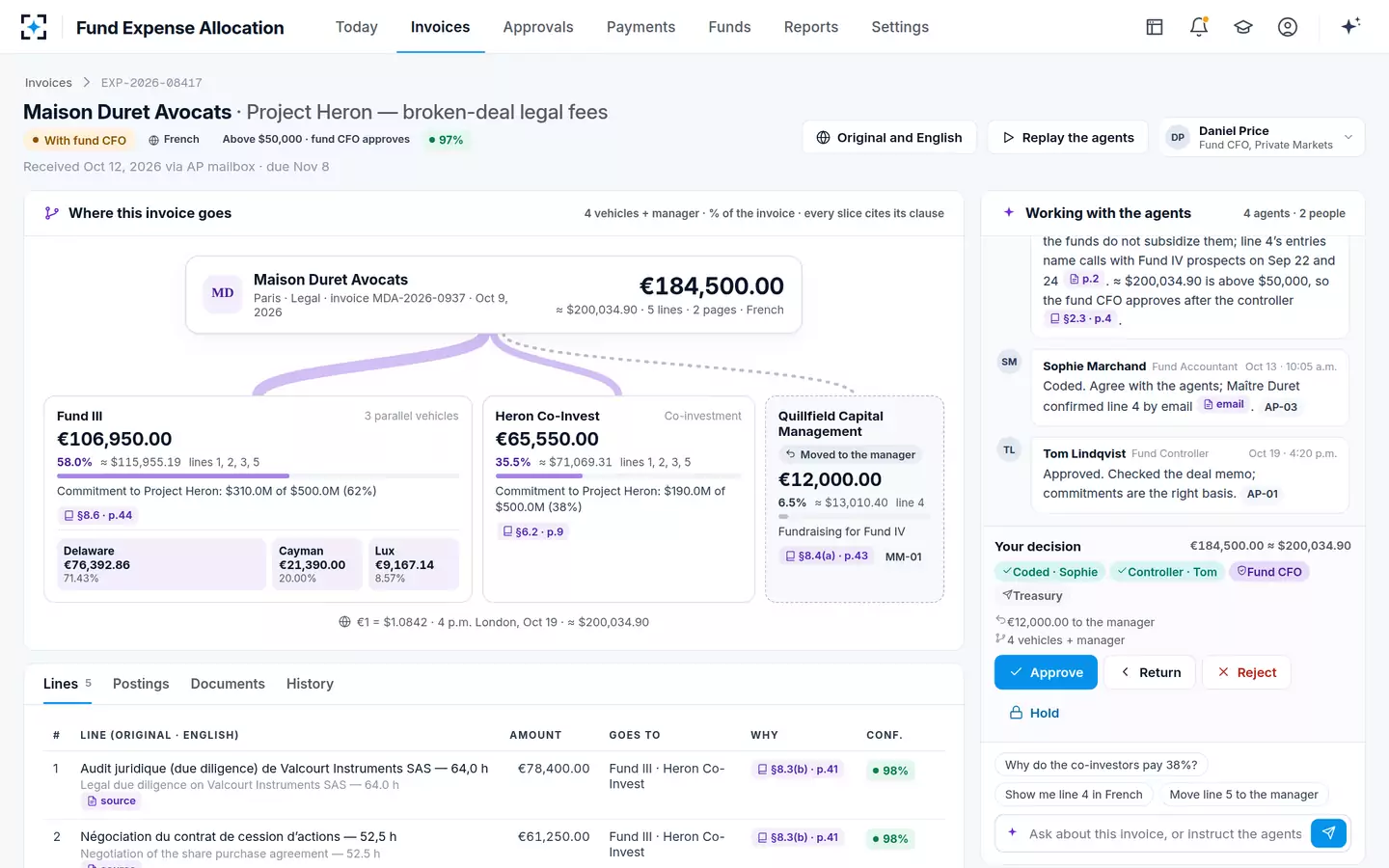Switch to the History tab
This screenshot has width=1389, height=868.
point(310,684)
